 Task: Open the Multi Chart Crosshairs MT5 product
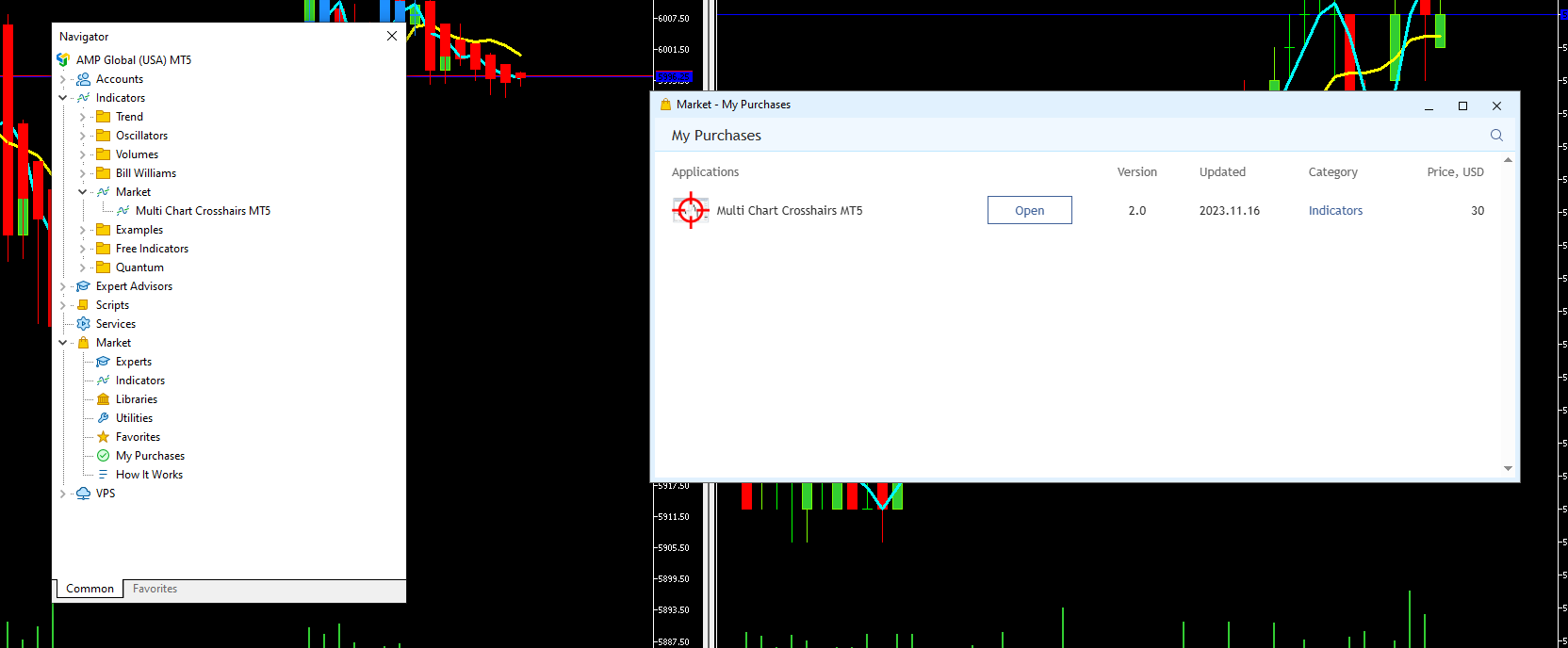click(x=1029, y=210)
